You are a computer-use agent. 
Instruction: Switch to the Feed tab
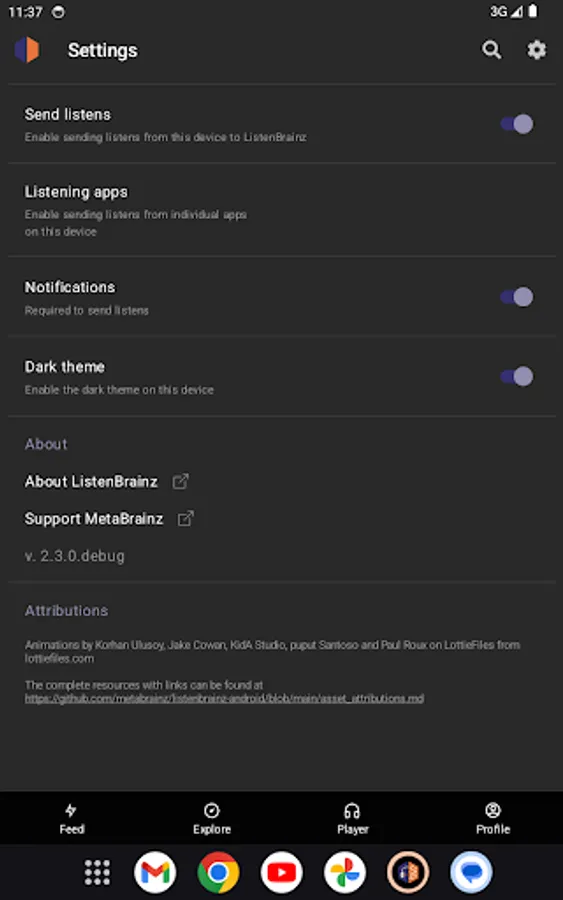(71, 818)
